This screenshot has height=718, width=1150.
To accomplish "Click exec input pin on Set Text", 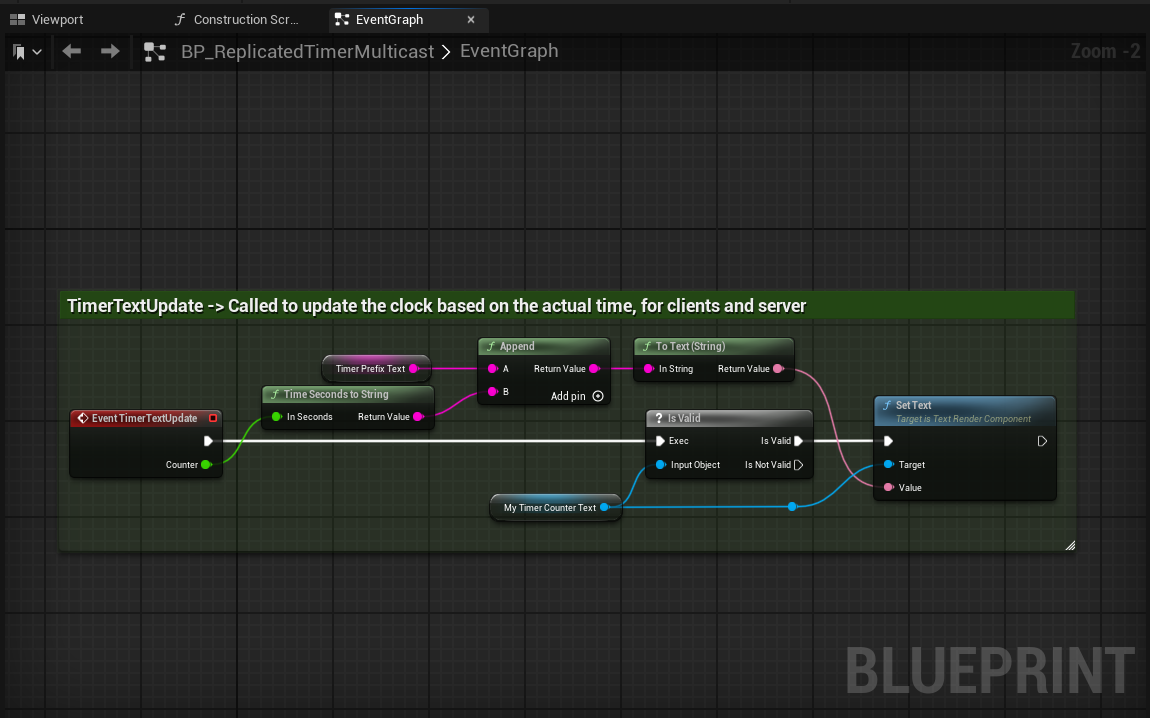I will tap(888, 441).
